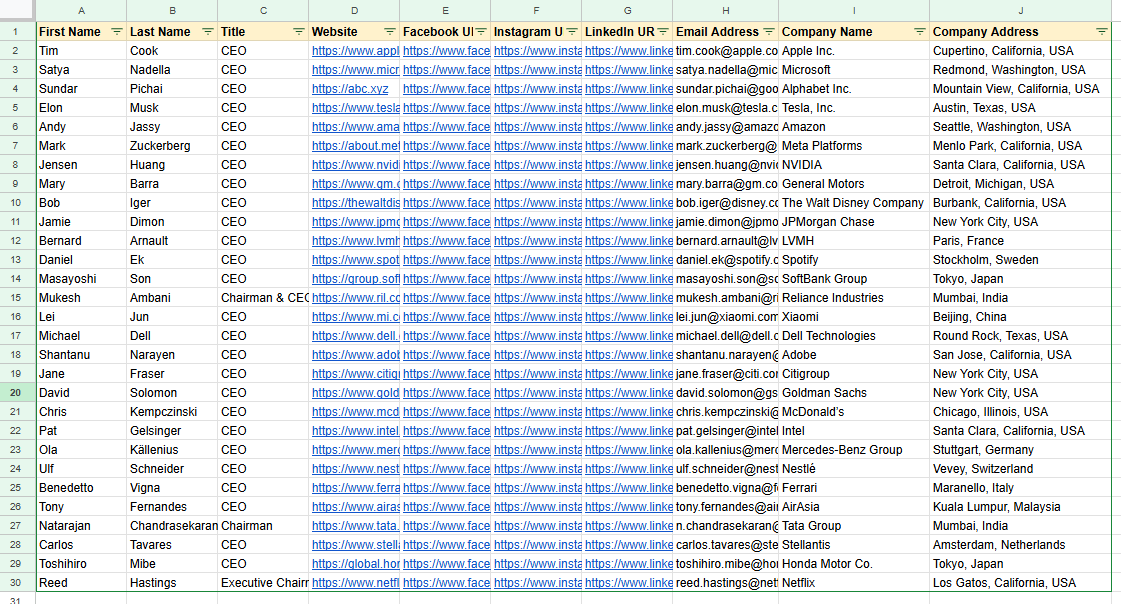Viewport: 1121px width, 604px height.
Task: Select lei.jun@xiaomi email cell
Action: 726,317
